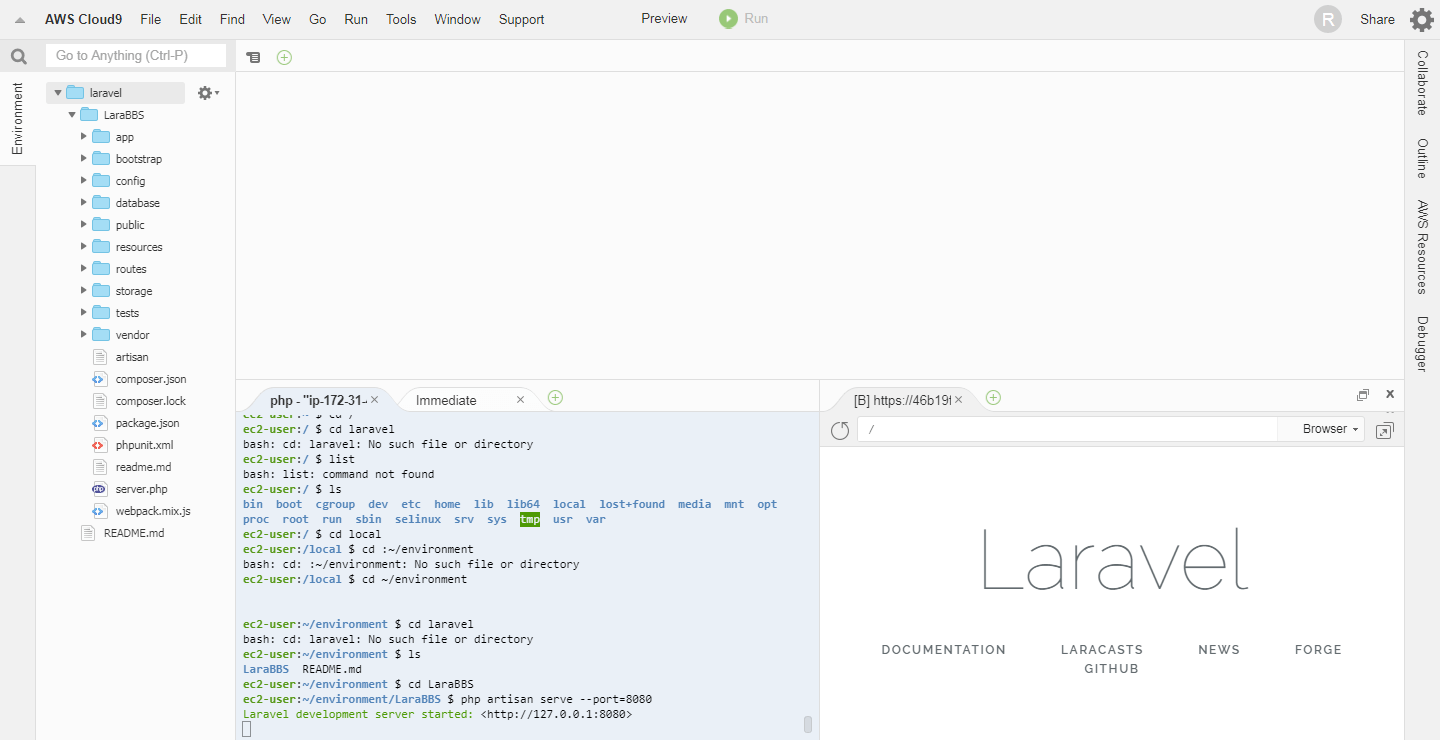
Task: Close the browser preview tab
Action: tap(958, 400)
